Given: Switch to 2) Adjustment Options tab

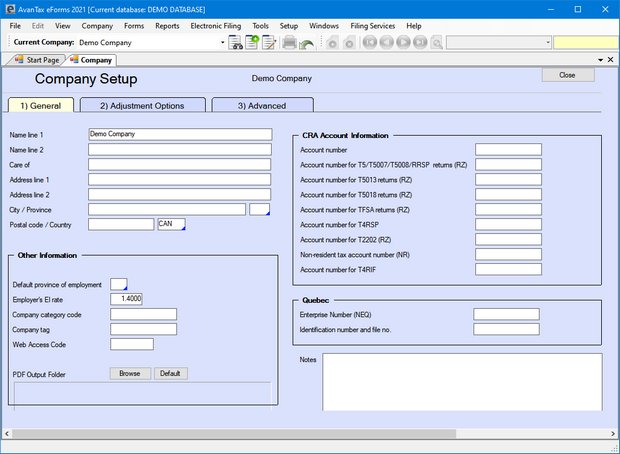Looking at the screenshot, I should 142,106.
